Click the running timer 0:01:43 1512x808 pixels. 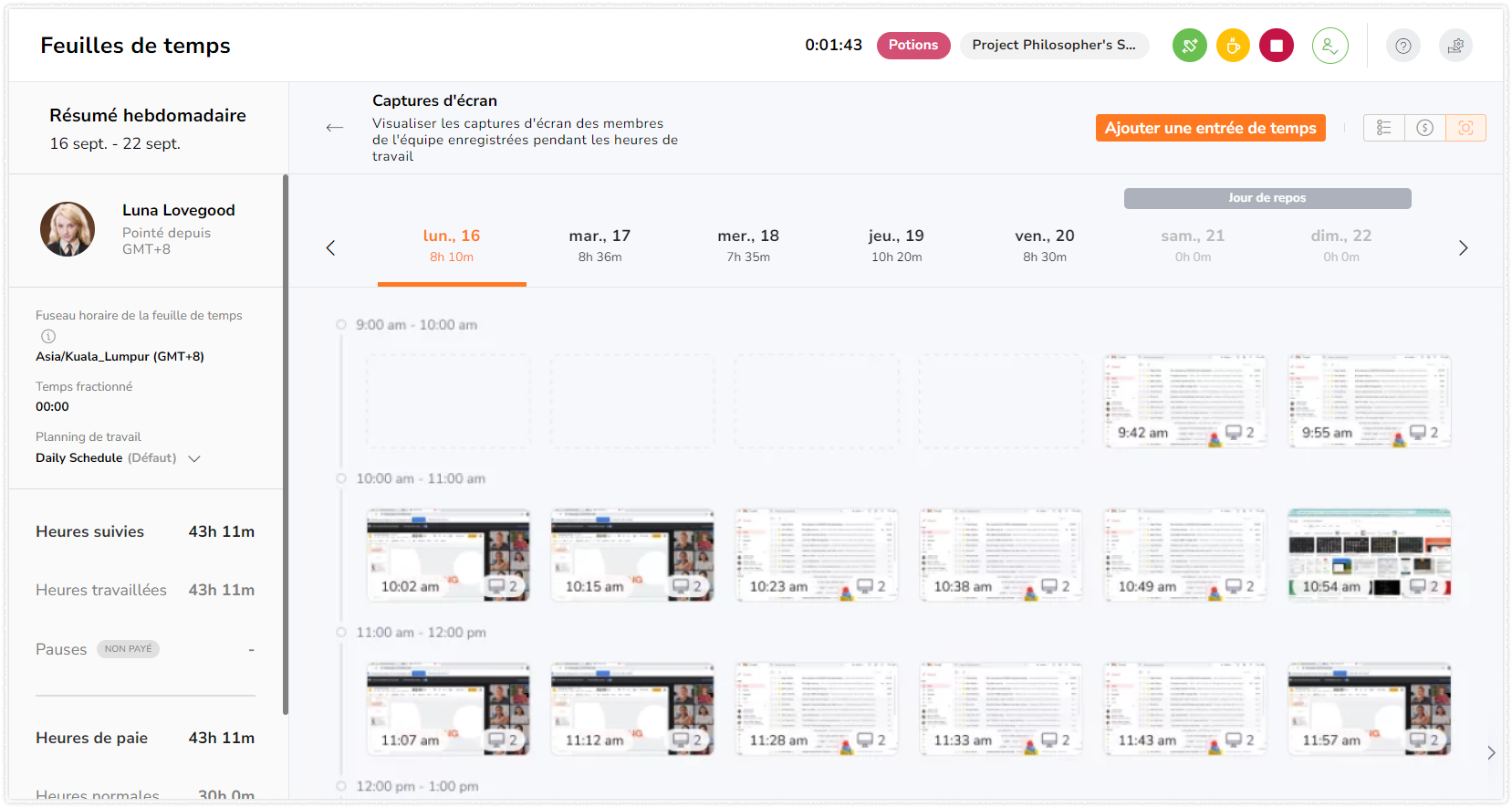[833, 45]
